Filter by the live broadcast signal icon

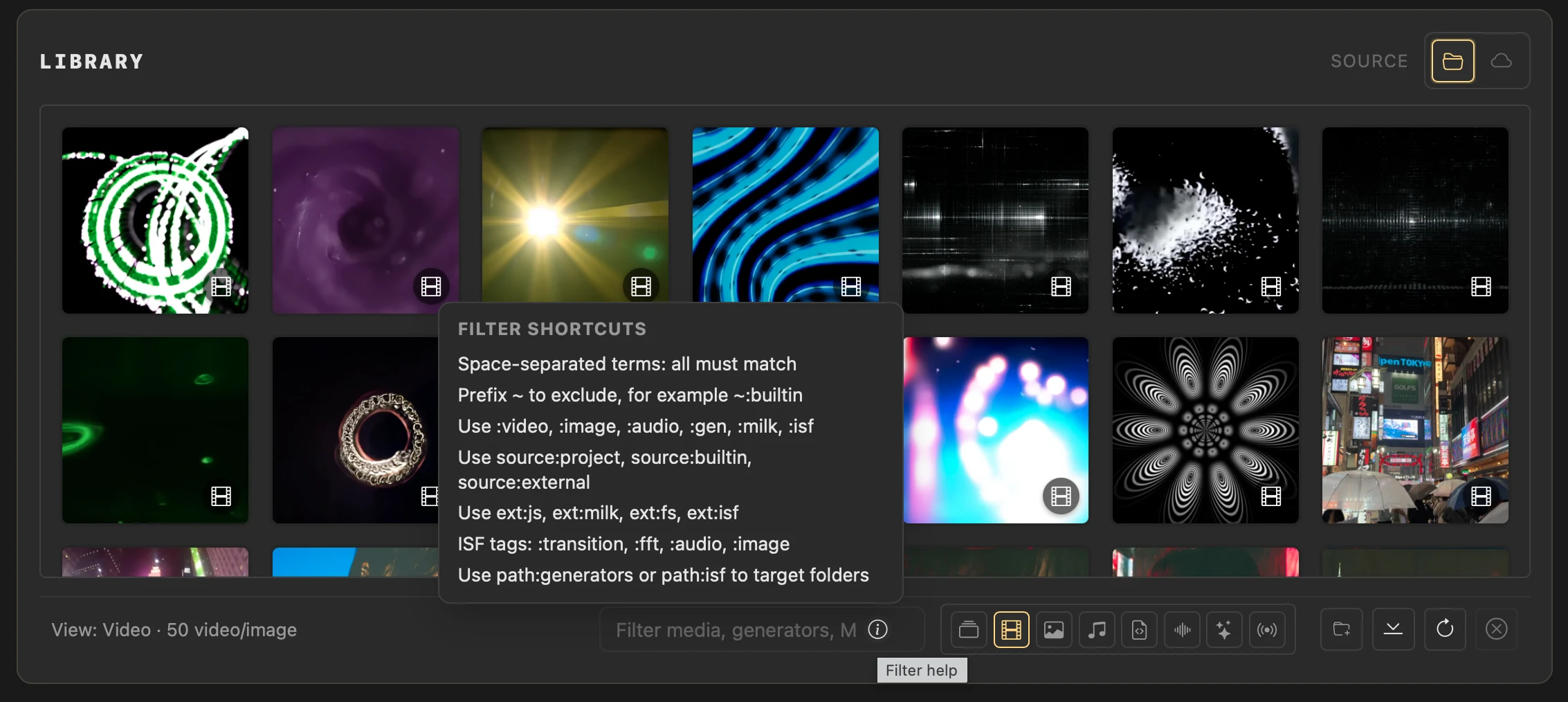[x=1267, y=629]
